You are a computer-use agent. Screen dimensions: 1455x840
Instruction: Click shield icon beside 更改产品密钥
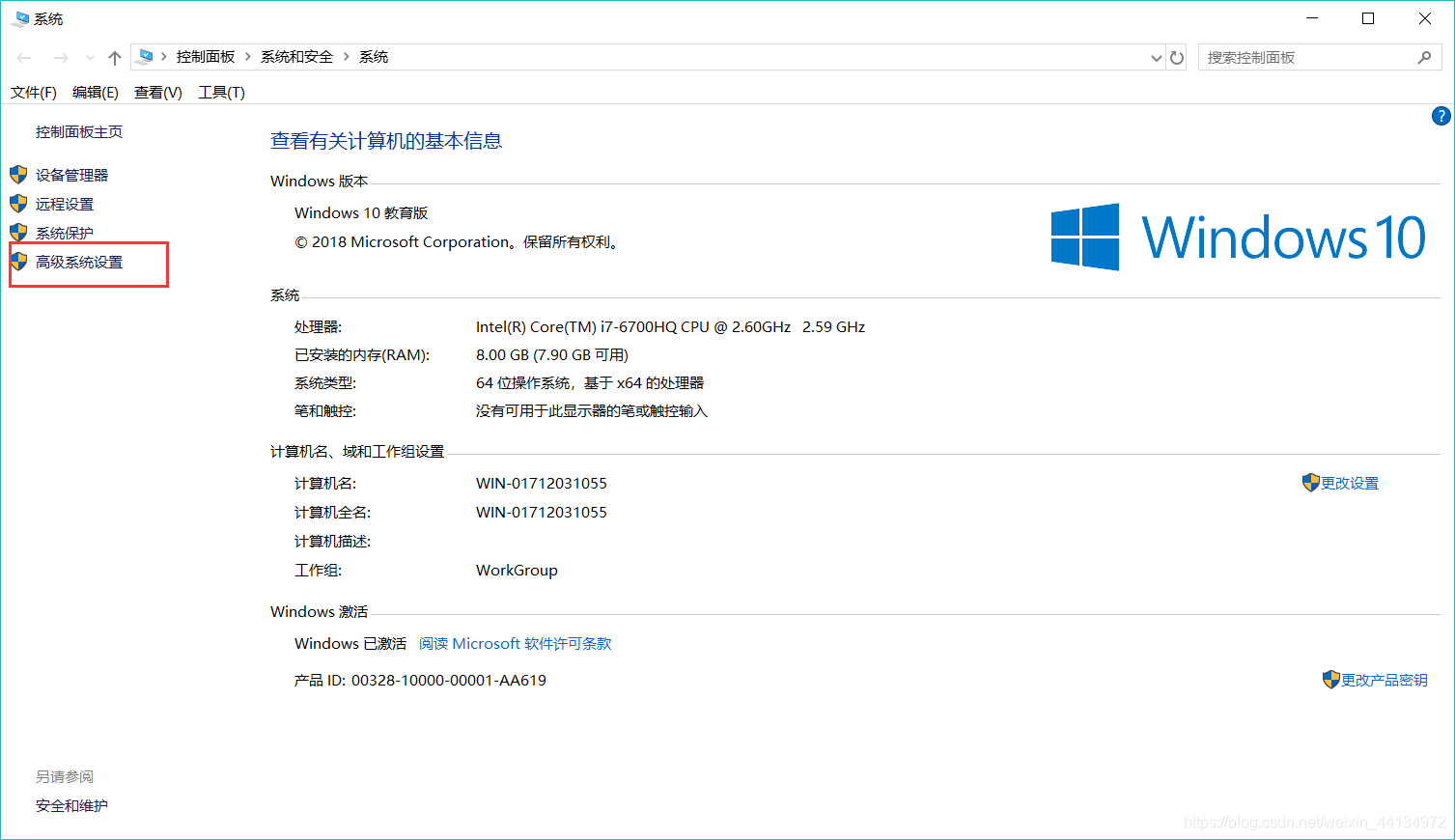pyautogui.click(x=1331, y=680)
